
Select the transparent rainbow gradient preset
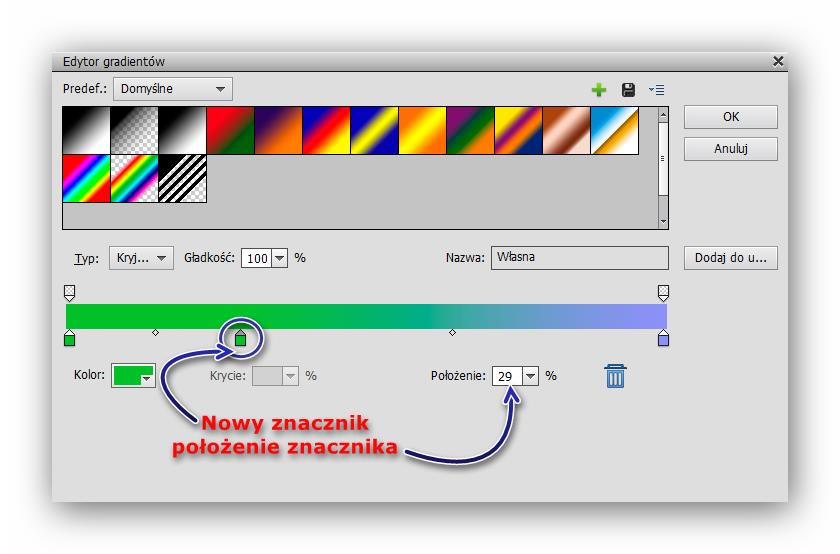click(134, 178)
